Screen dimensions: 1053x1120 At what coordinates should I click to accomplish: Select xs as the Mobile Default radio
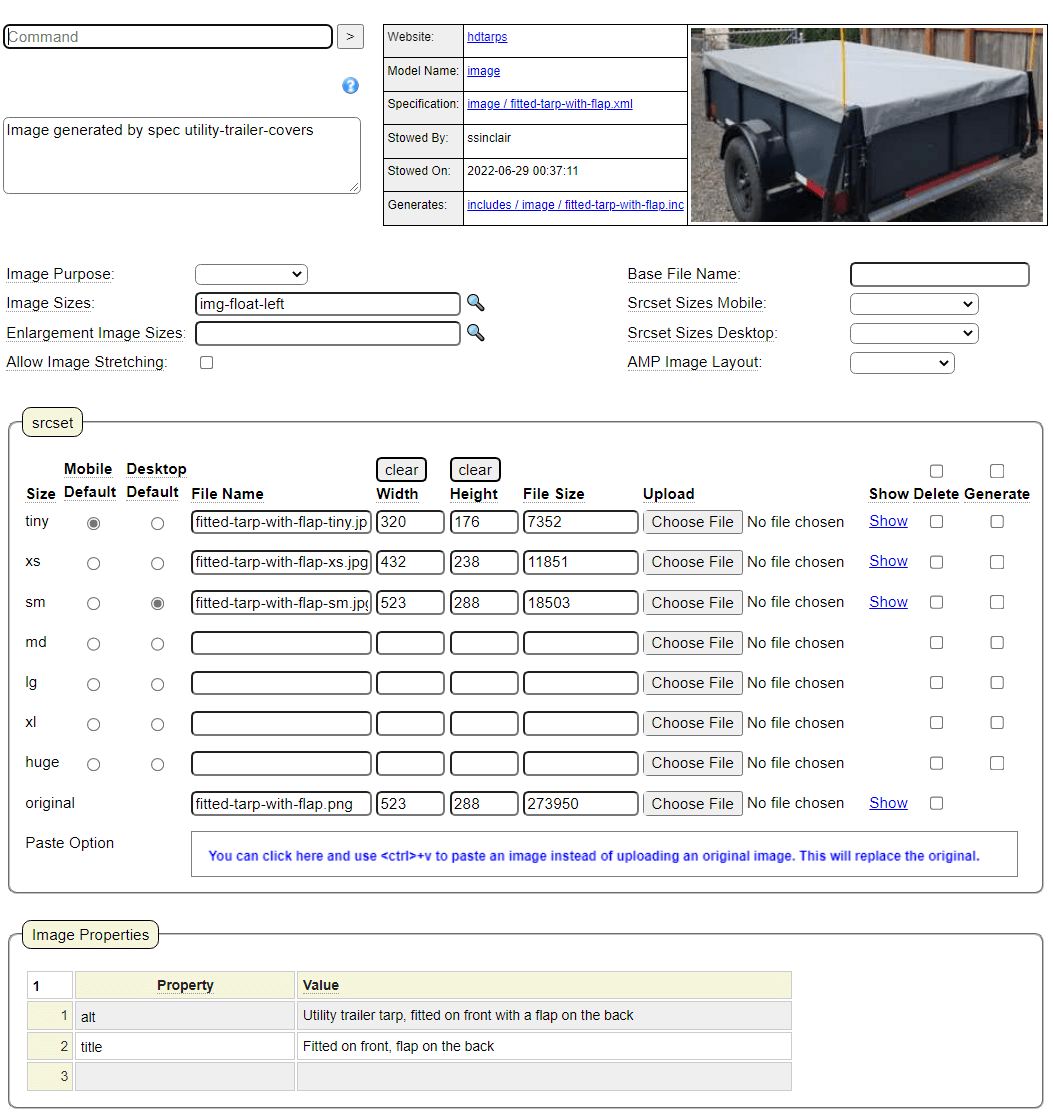[x=93, y=563]
